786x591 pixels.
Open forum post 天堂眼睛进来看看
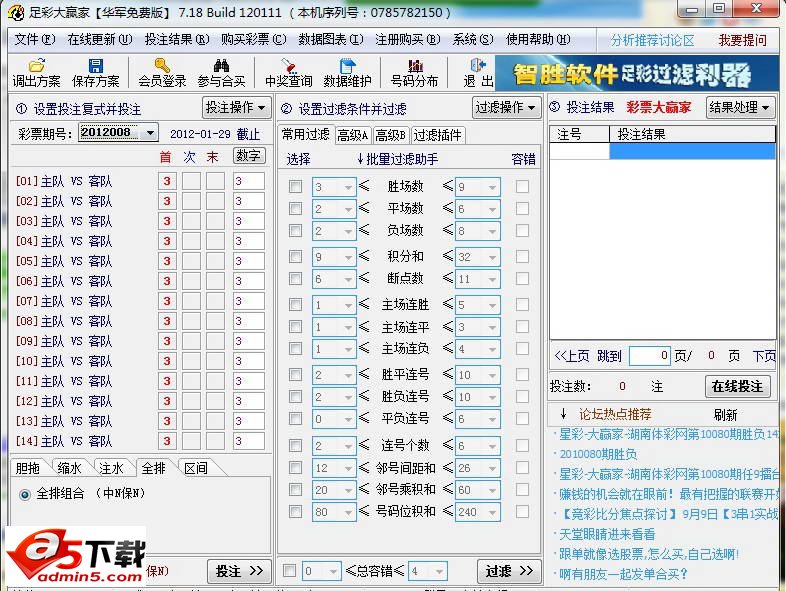(607, 534)
